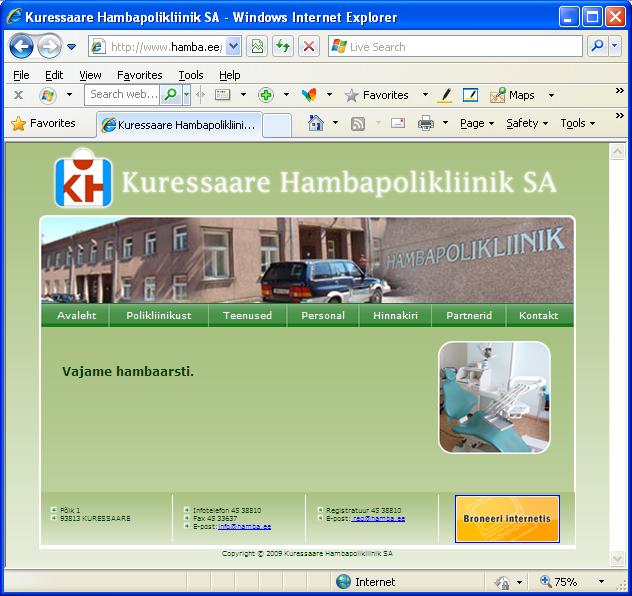Click the blog note toolbar icon
This screenshot has height=596, width=632.
coord(470,95)
